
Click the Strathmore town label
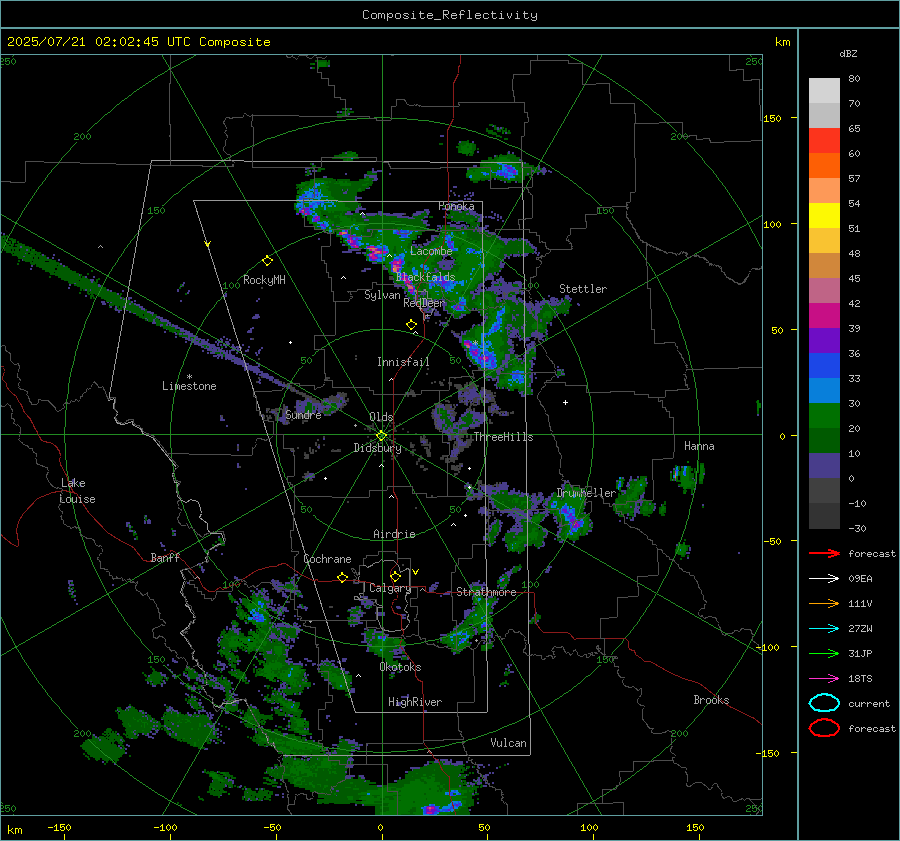pyautogui.click(x=486, y=592)
